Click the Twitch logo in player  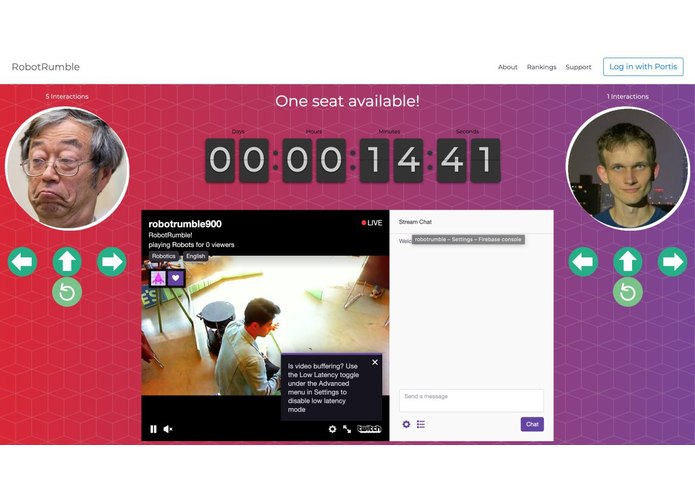(x=369, y=429)
